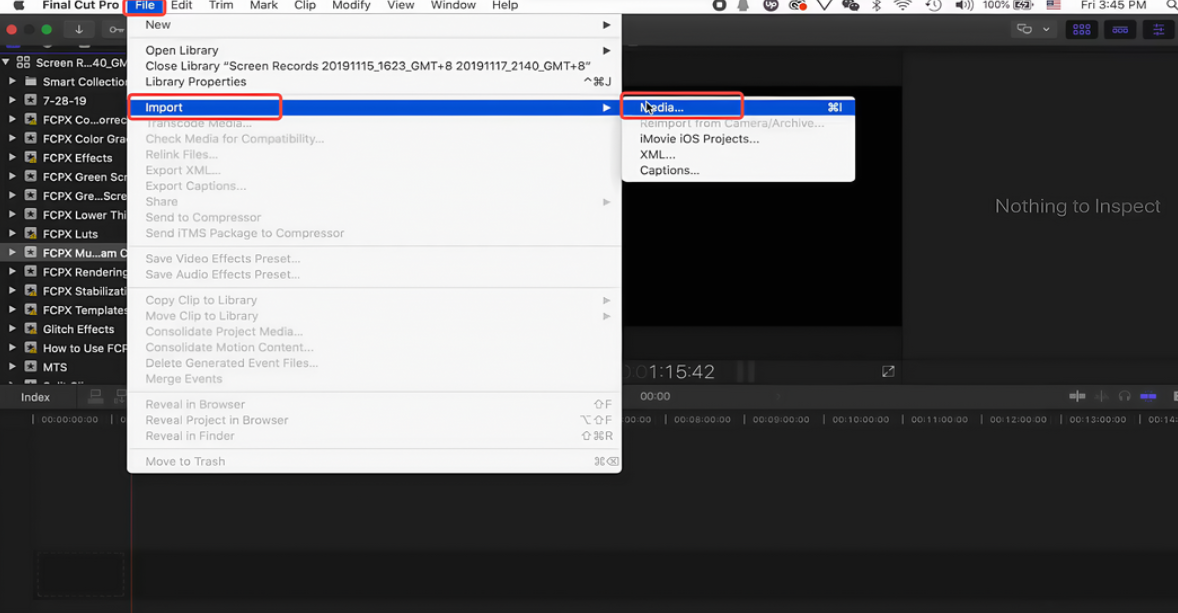Open the File menu
1178x613 pixels.
coord(145,5)
